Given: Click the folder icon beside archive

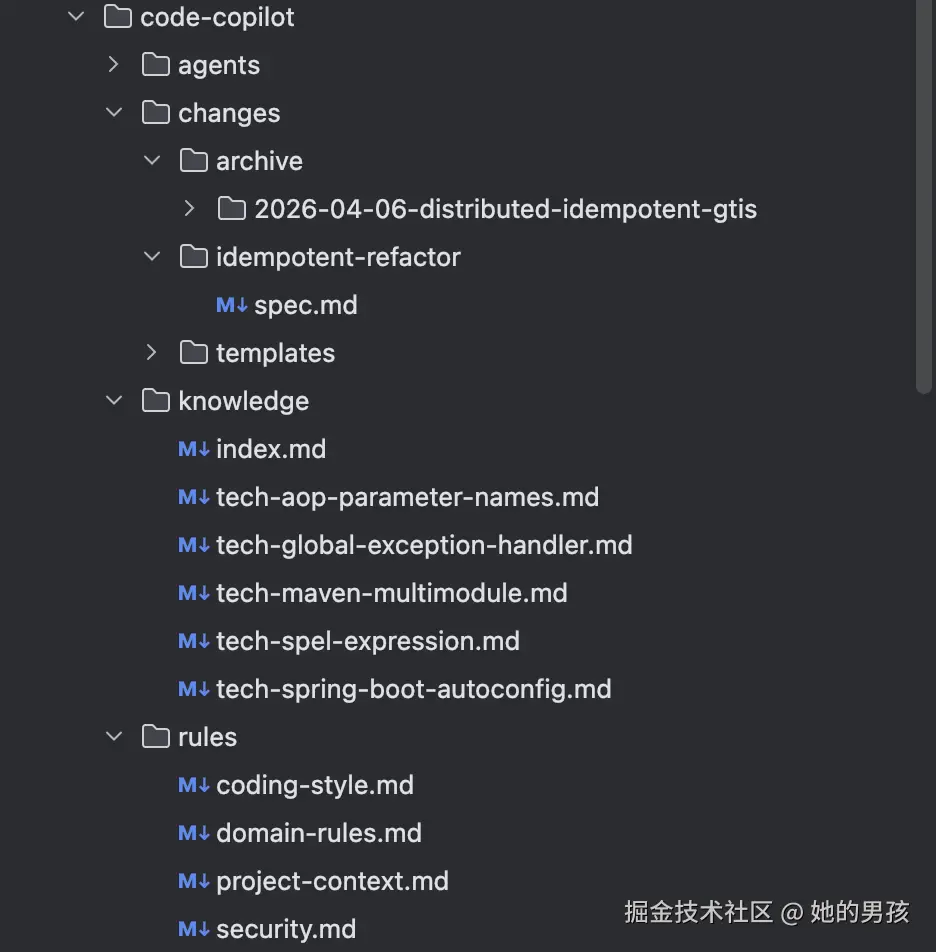Looking at the screenshot, I should pos(194,161).
